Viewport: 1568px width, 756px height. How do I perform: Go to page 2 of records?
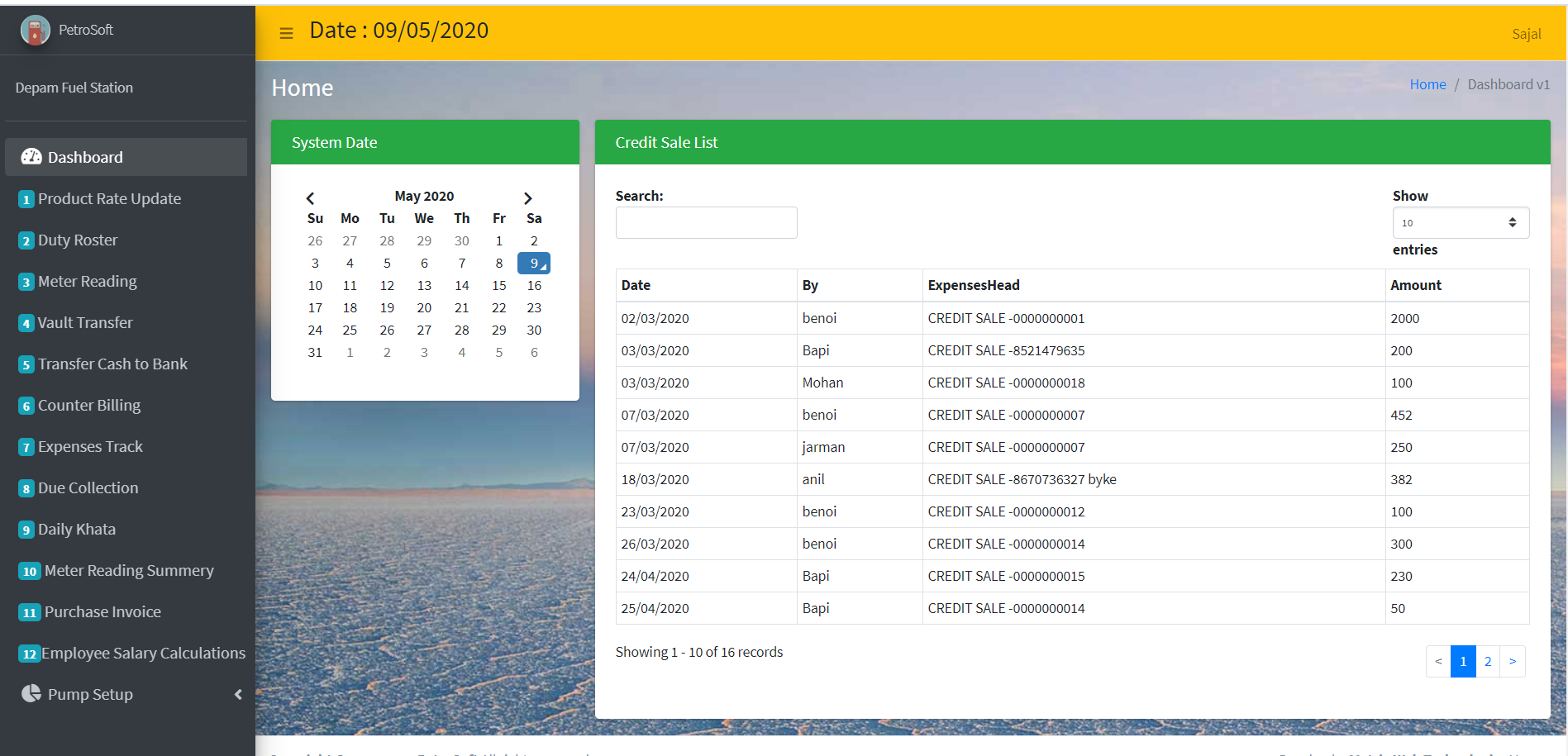pyautogui.click(x=1487, y=661)
